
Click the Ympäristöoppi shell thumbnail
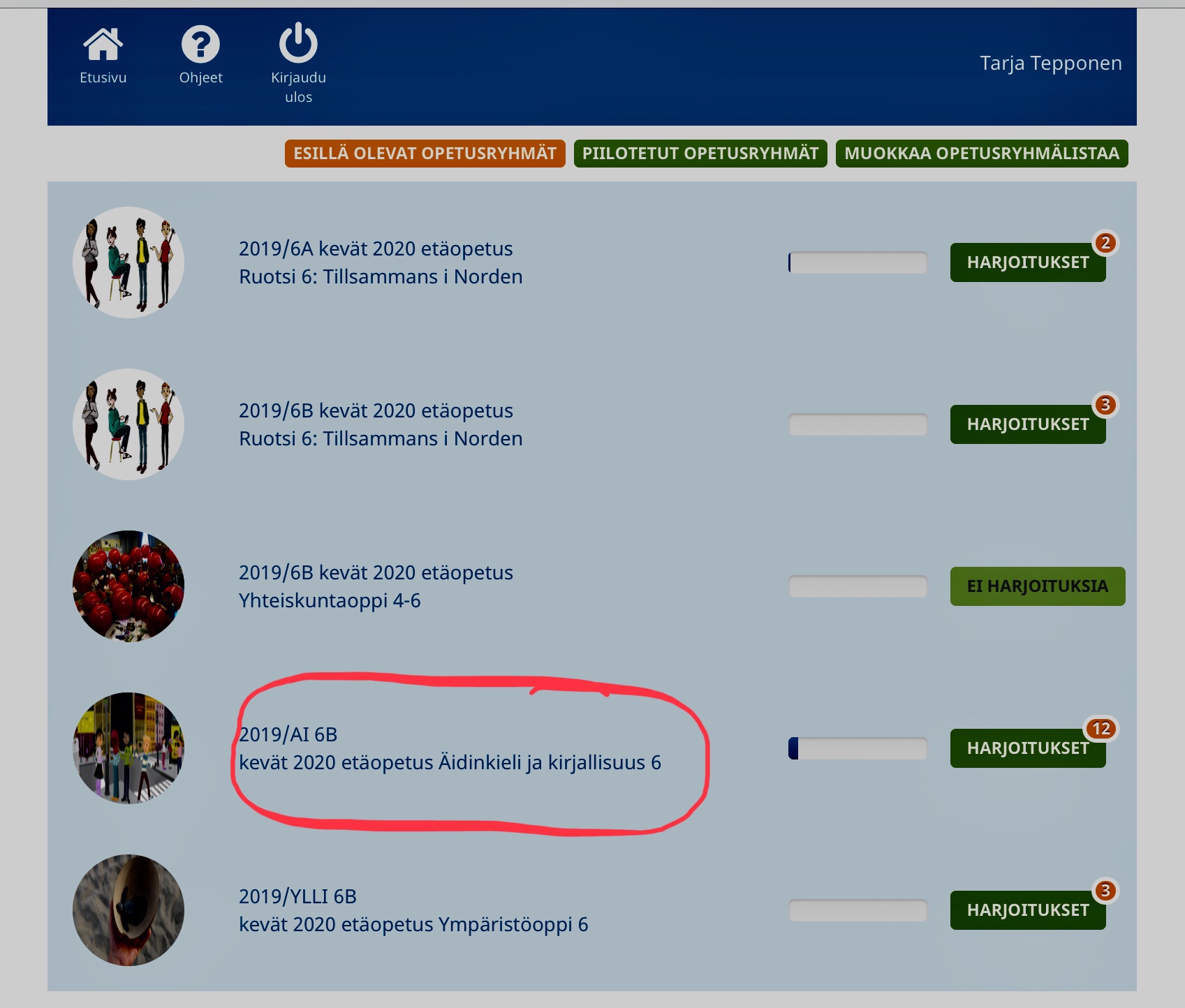(128, 910)
